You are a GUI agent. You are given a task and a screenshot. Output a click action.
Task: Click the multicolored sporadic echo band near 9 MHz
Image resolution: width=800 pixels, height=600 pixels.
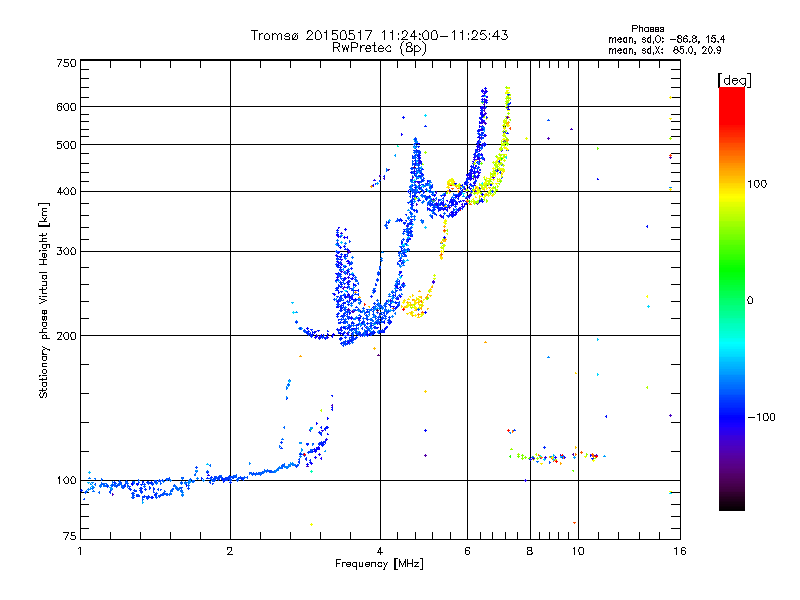click(557, 456)
